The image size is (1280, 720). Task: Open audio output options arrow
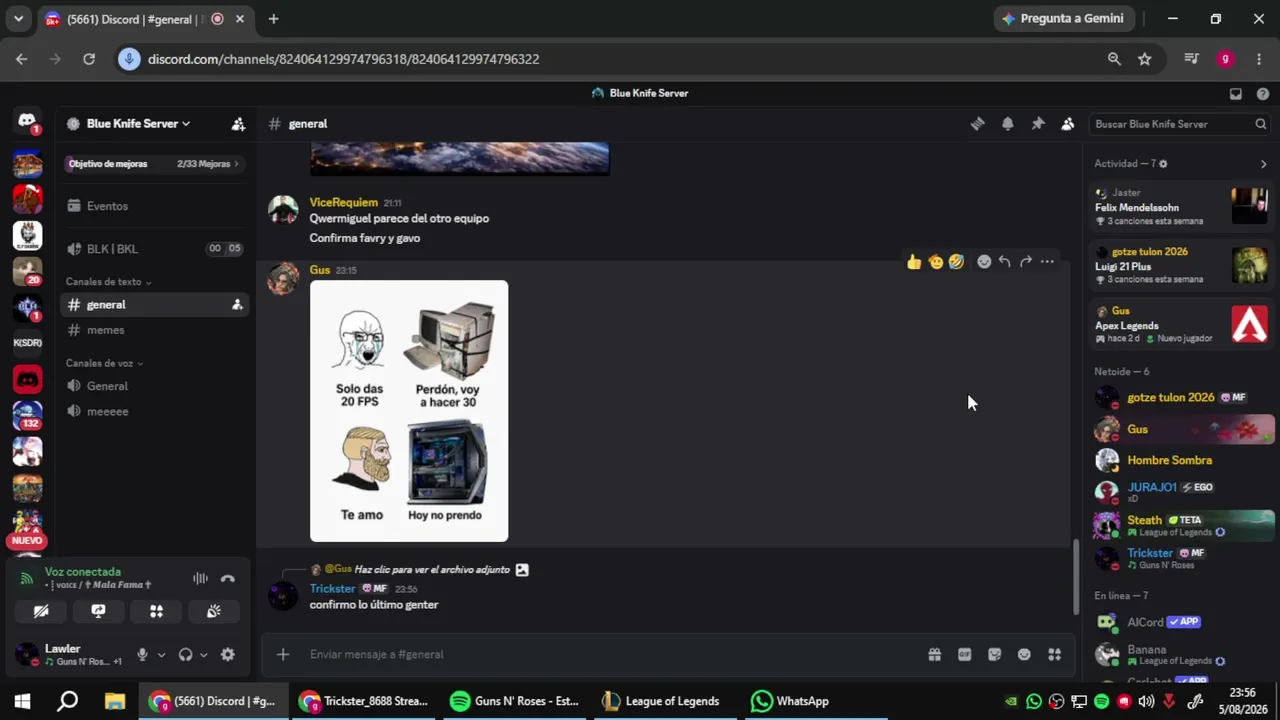point(203,655)
